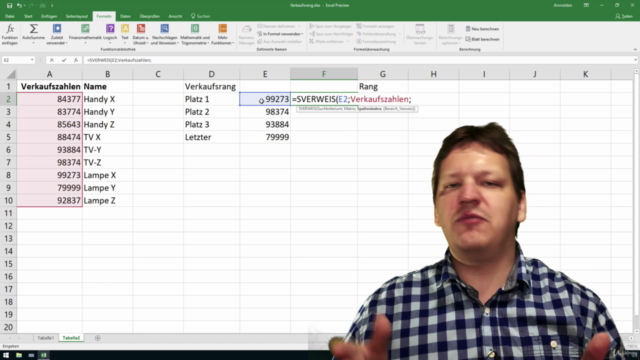Confirm formula entry with the checkmark icon

coord(64,60)
